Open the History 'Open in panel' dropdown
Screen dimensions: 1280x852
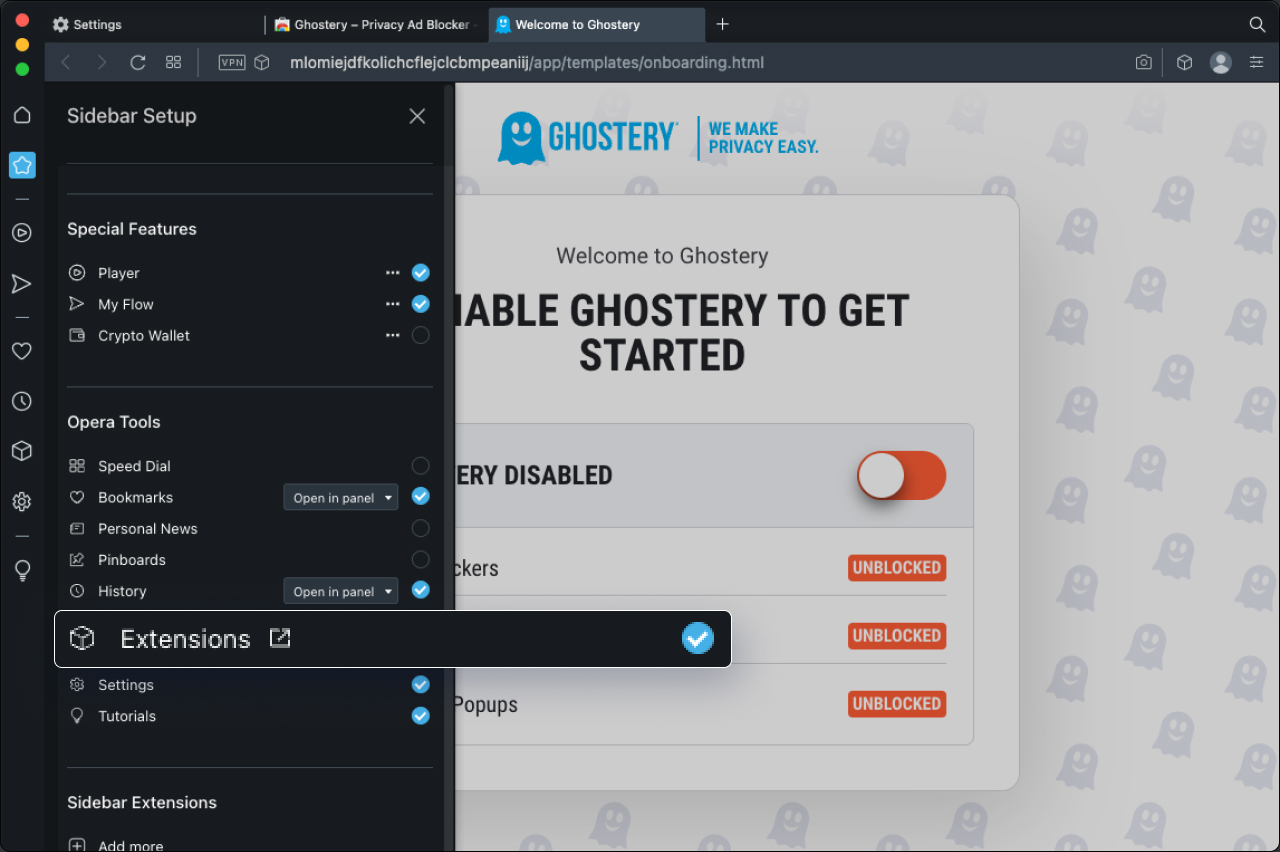[x=340, y=591]
